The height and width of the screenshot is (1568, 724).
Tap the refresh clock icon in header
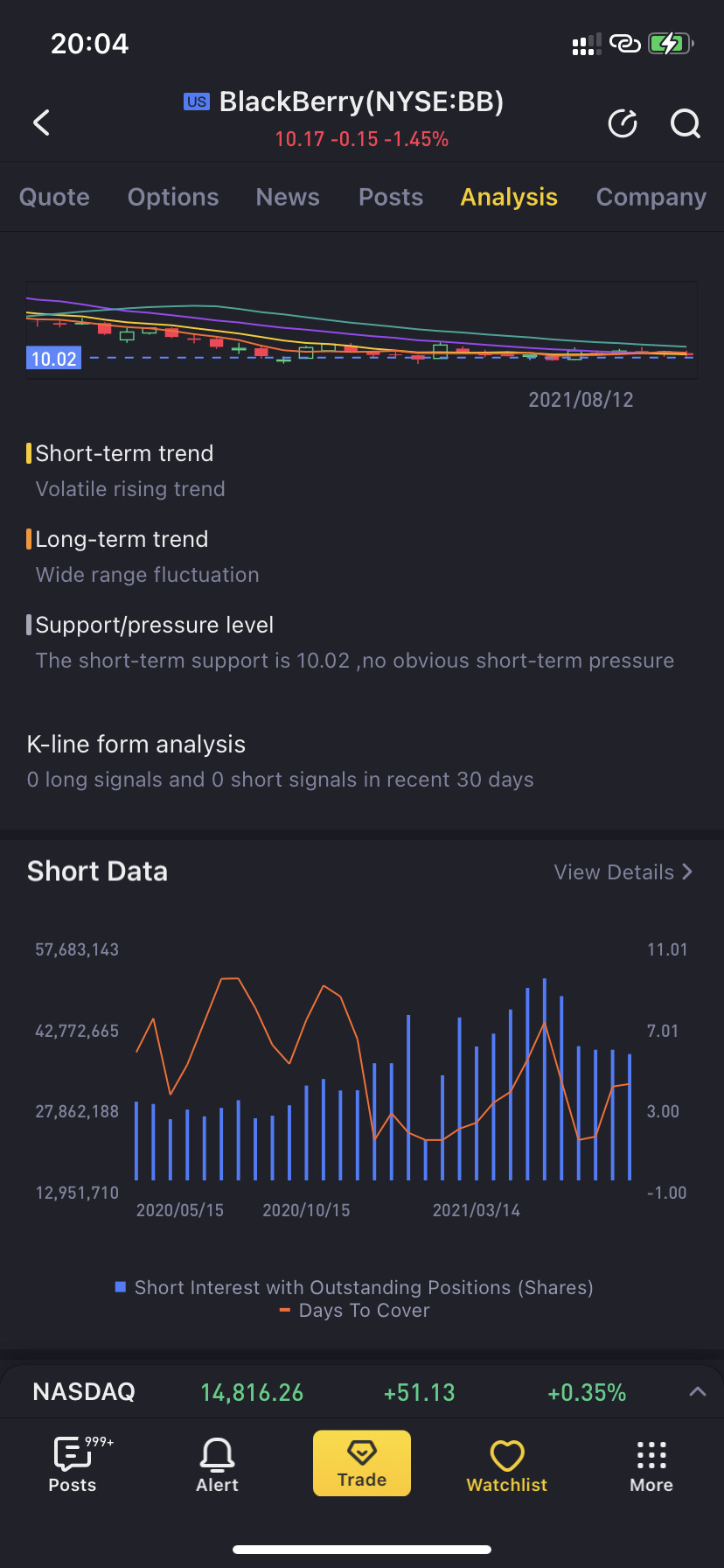[623, 124]
